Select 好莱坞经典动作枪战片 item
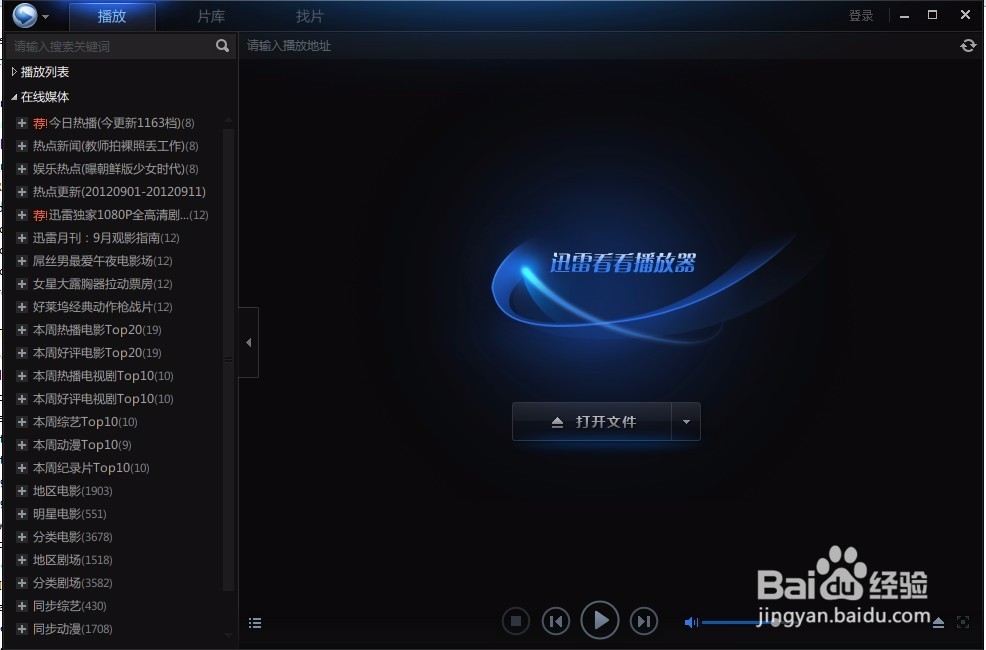The image size is (986, 650). [102, 307]
